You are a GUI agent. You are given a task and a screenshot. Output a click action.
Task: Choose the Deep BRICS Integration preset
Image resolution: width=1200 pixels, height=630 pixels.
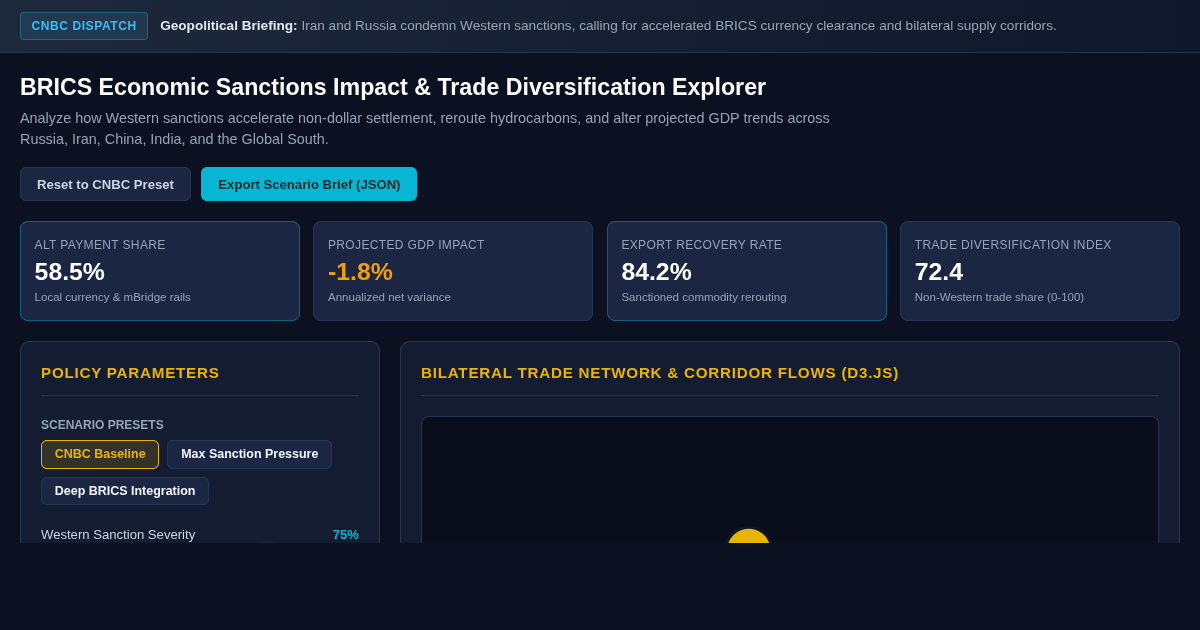pyautogui.click(x=125, y=491)
